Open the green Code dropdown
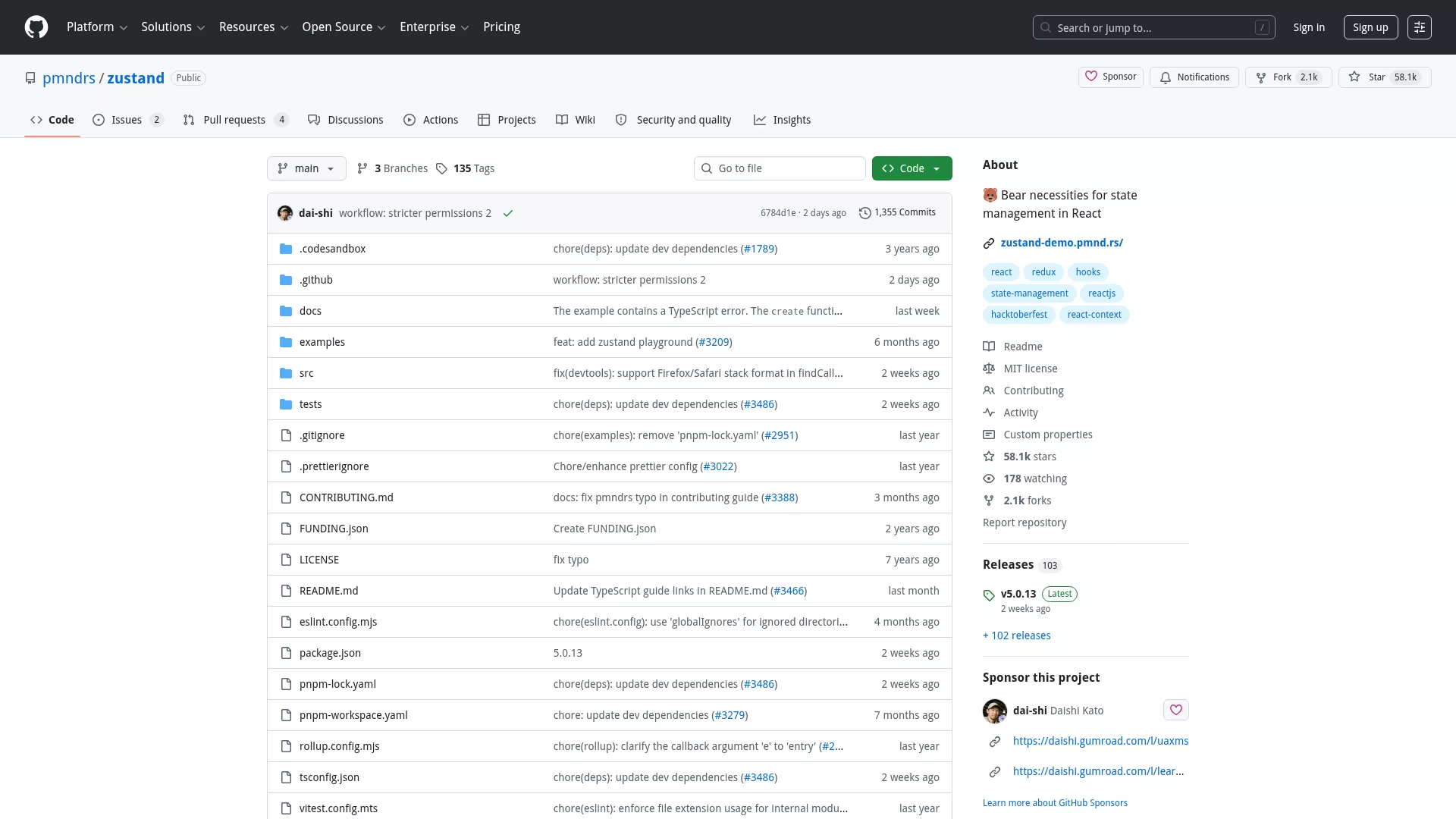 coord(912,168)
